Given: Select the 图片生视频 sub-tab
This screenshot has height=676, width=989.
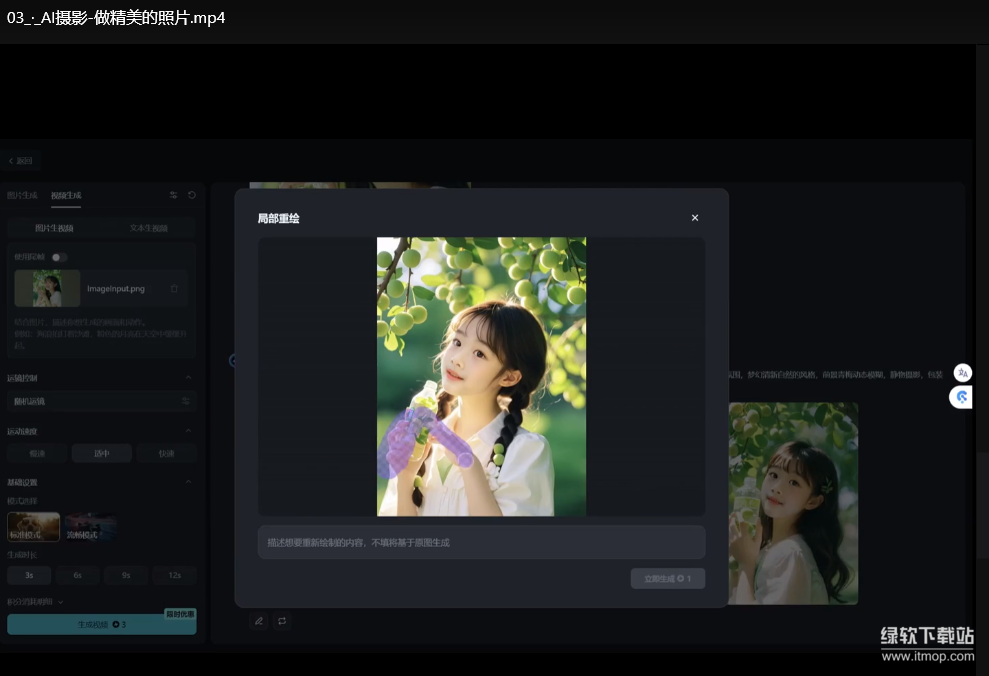Looking at the screenshot, I should pyautogui.click(x=54, y=228).
